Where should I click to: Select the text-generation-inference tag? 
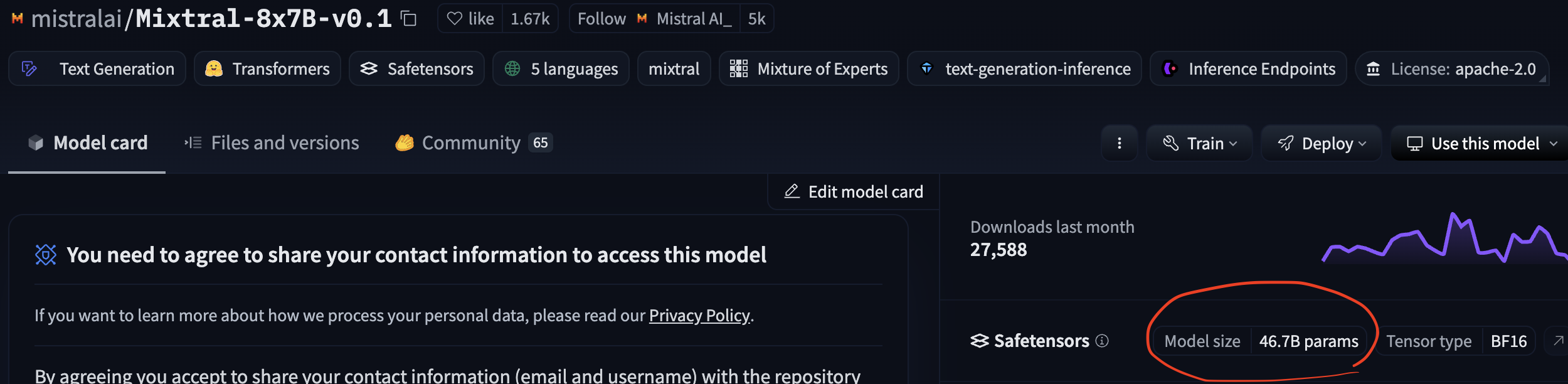pyautogui.click(x=1024, y=68)
